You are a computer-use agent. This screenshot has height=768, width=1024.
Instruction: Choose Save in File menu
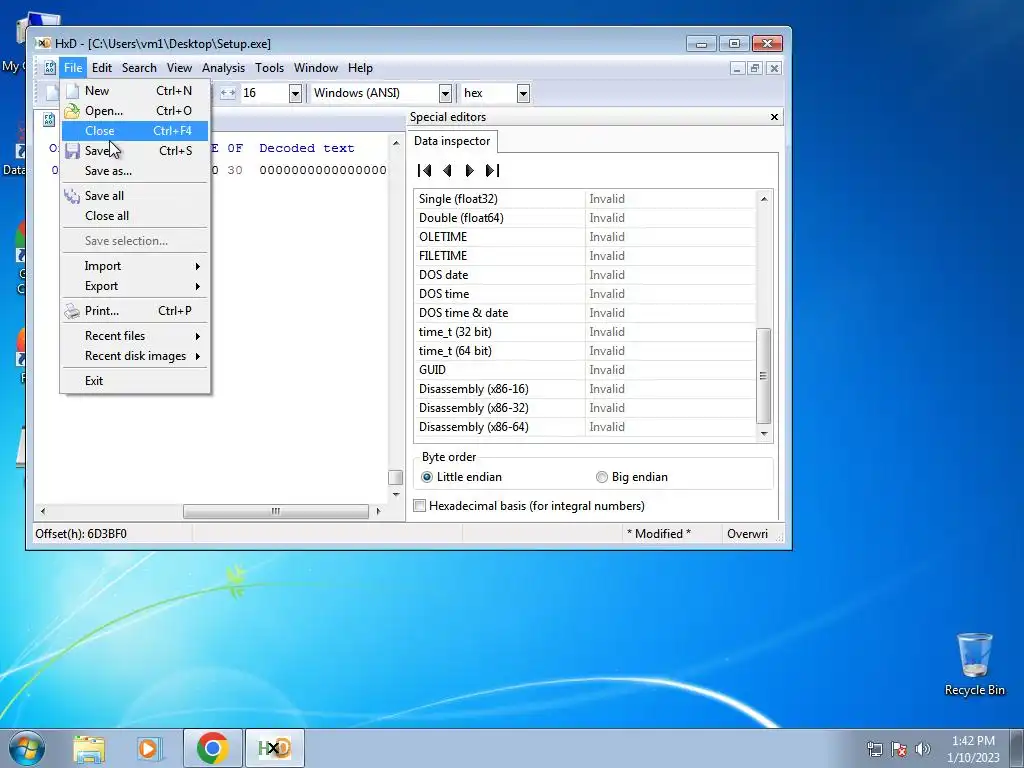click(x=135, y=151)
